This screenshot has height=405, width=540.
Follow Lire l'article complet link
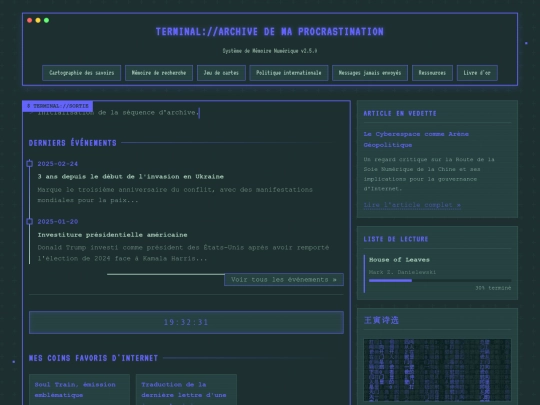pos(412,205)
